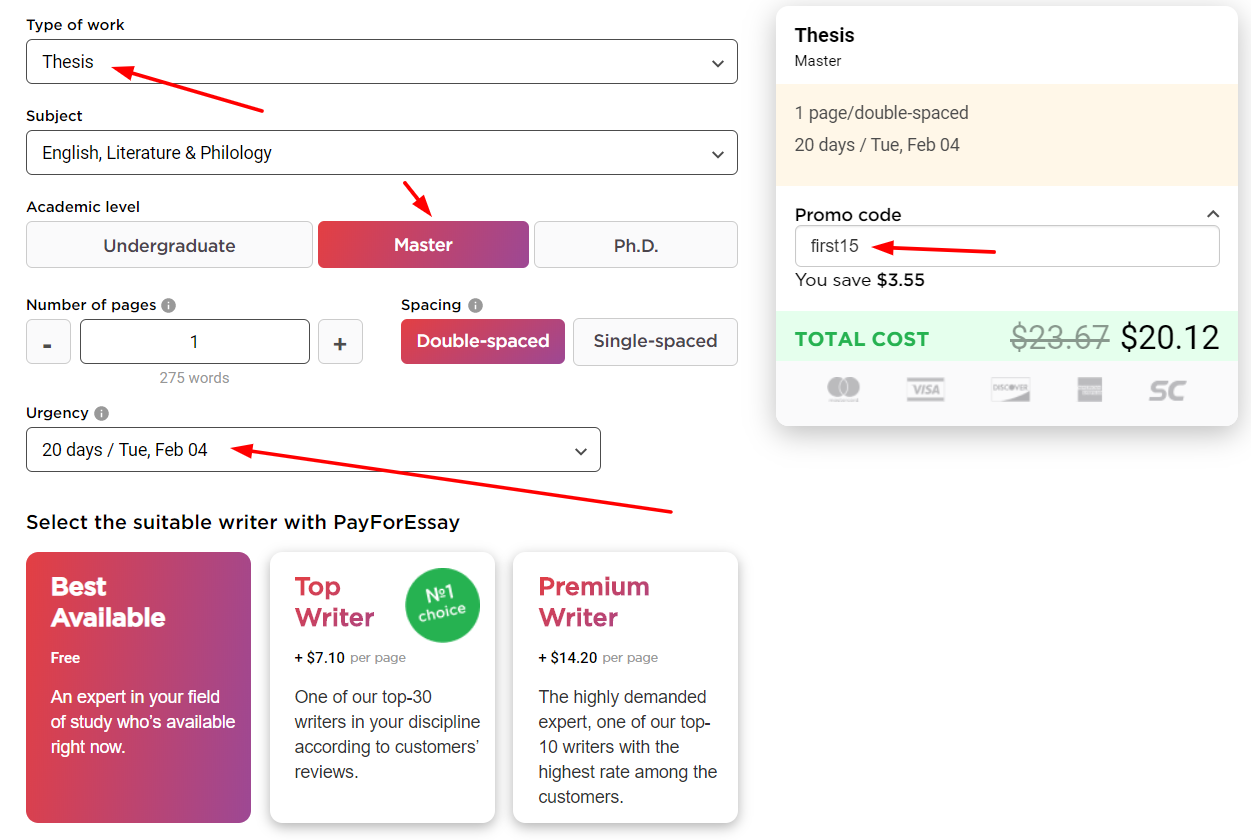Select the Top Writer card
Viewport: 1251px width, 840px height.
tap(382, 687)
